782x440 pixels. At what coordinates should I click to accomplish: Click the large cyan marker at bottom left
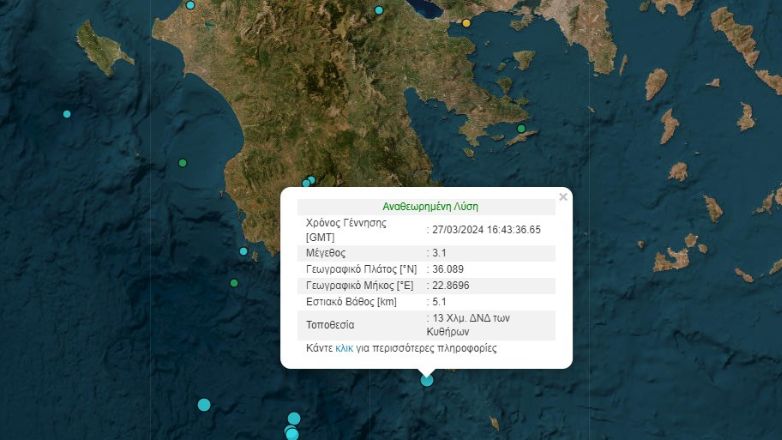(204, 405)
